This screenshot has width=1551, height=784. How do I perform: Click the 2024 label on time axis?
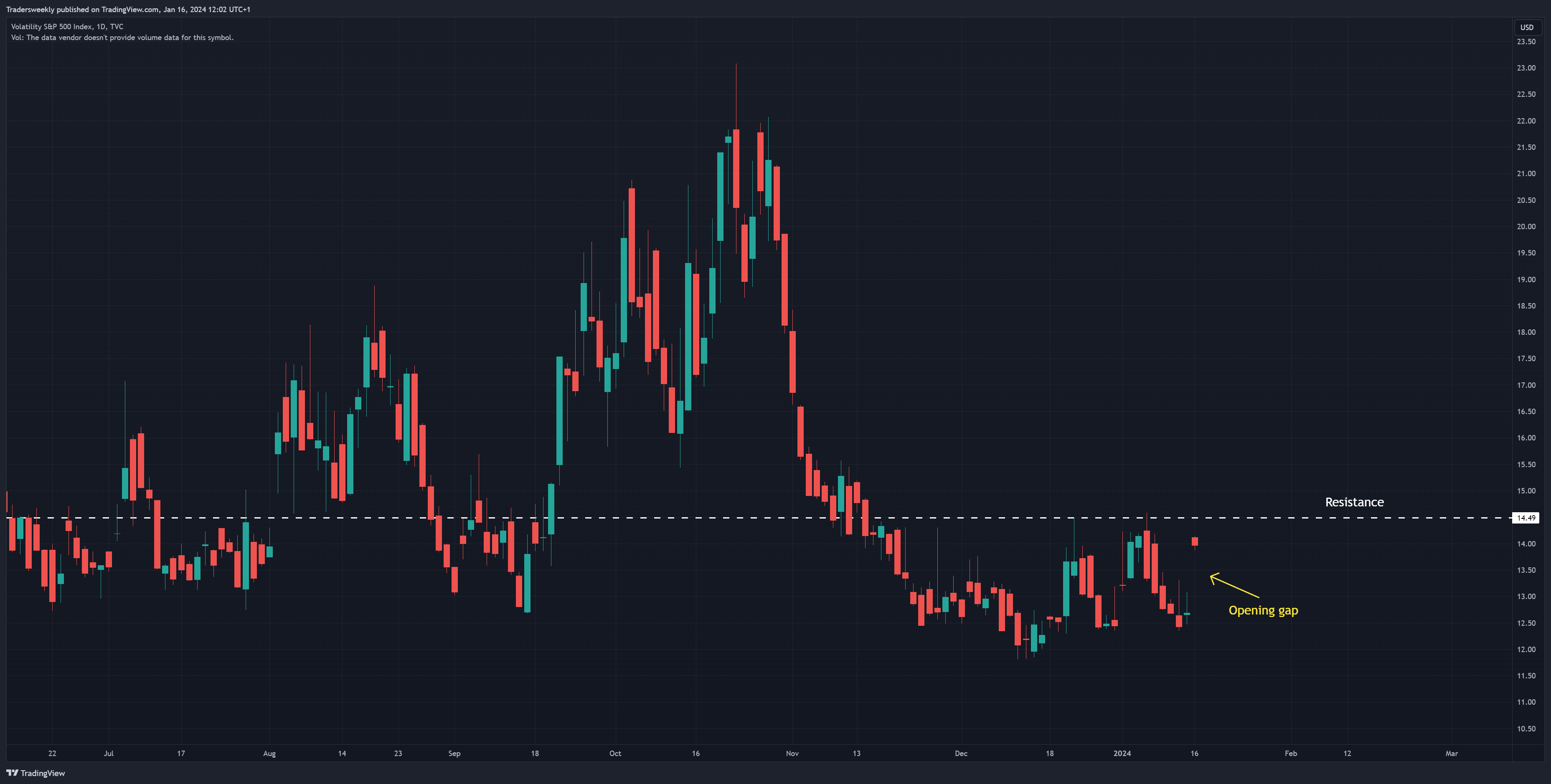(1122, 753)
